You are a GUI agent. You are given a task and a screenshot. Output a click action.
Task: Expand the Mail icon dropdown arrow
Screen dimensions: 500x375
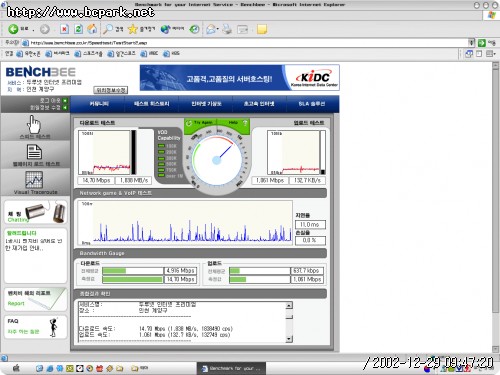(x=218, y=29)
